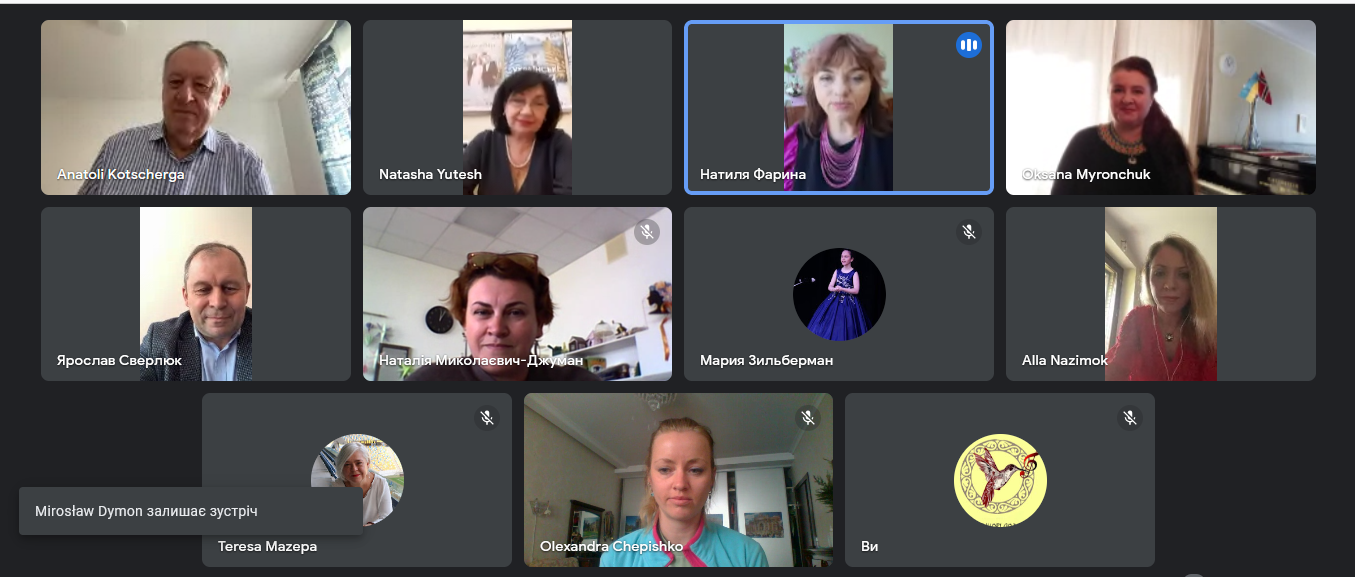Viewport: 1355px width, 577px height.
Task: Click the blue speaking indicator on Натиля Фарина
Action: coord(968,45)
